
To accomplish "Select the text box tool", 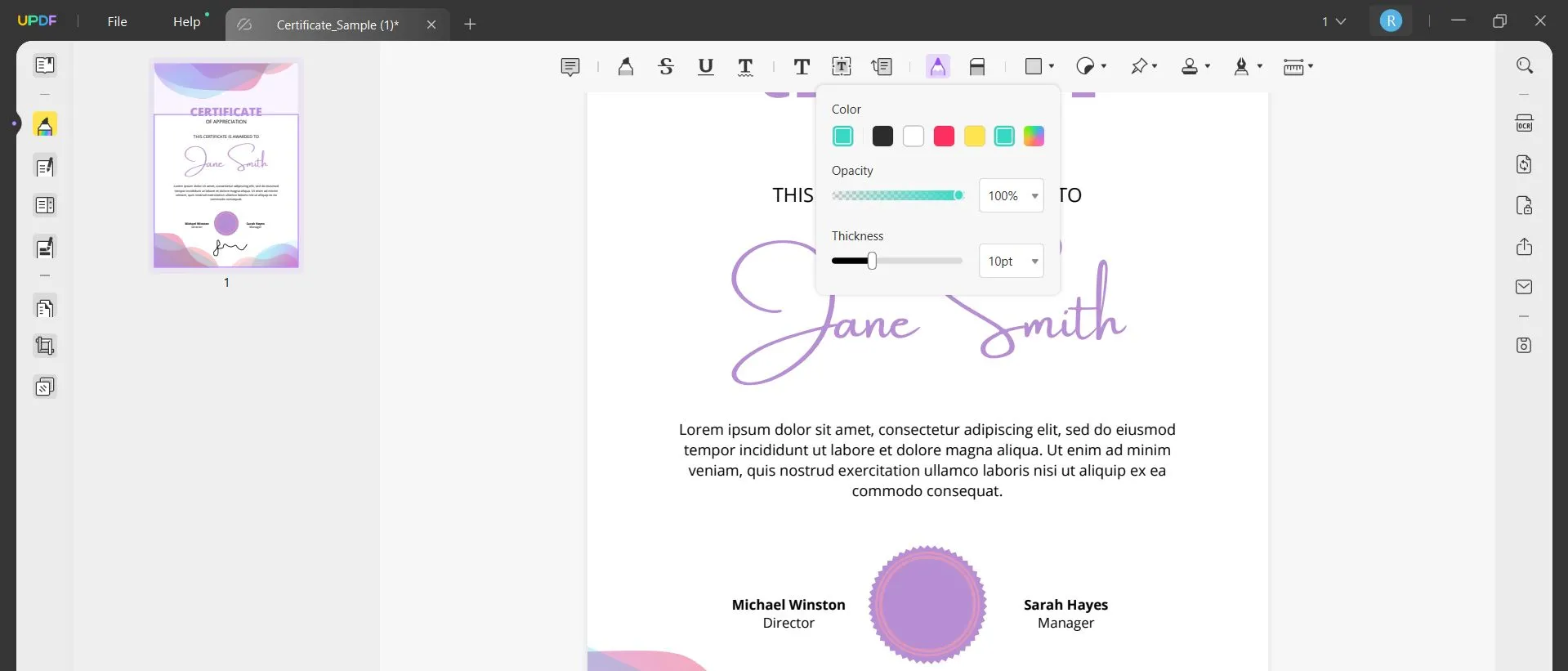I will tap(842, 67).
